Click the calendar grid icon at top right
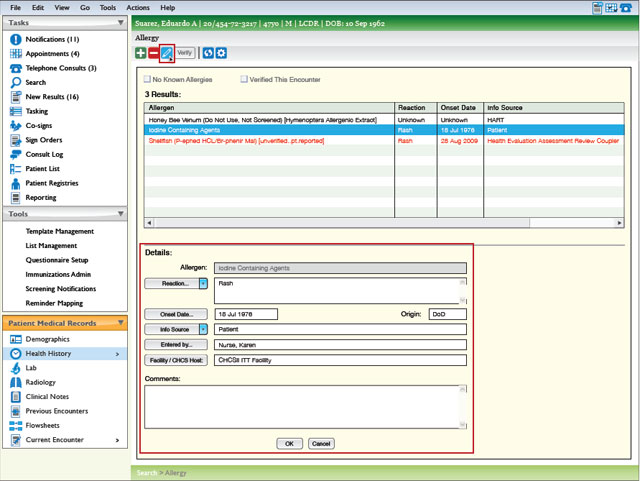Image resolution: width=640 pixels, height=481 pixels. (x=611, y=8)
